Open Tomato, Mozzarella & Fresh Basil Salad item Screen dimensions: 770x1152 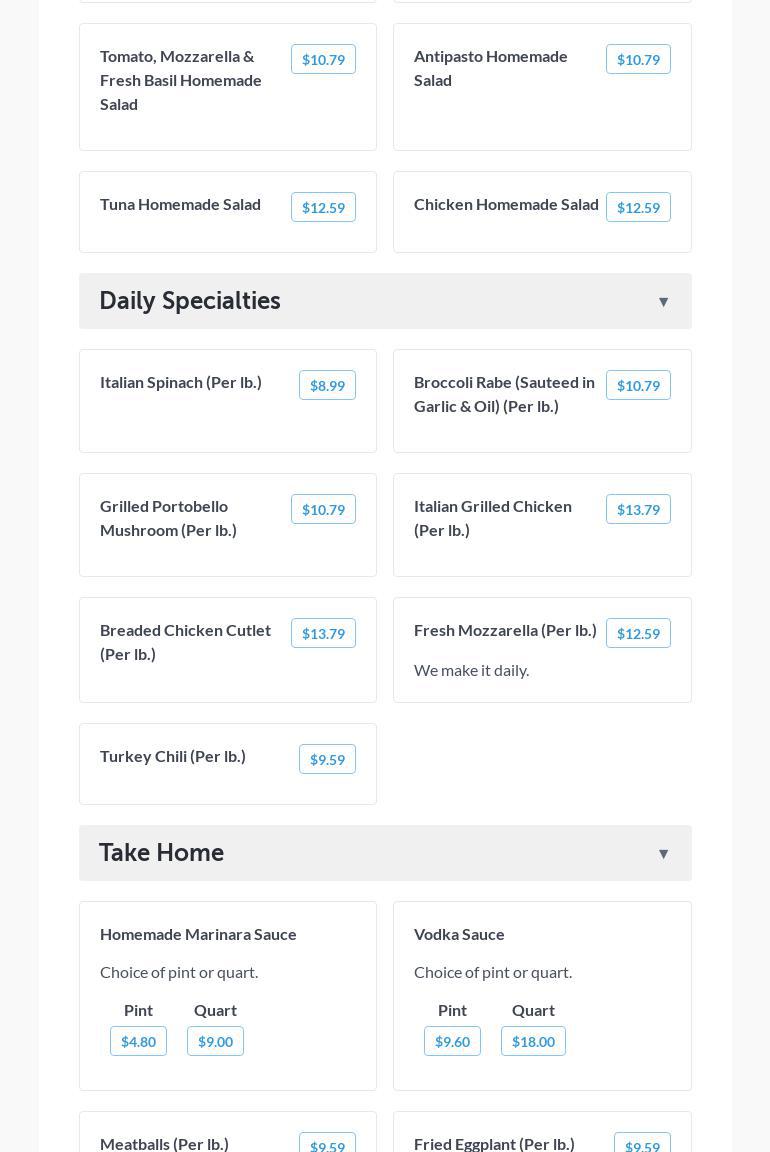(181, 80)
